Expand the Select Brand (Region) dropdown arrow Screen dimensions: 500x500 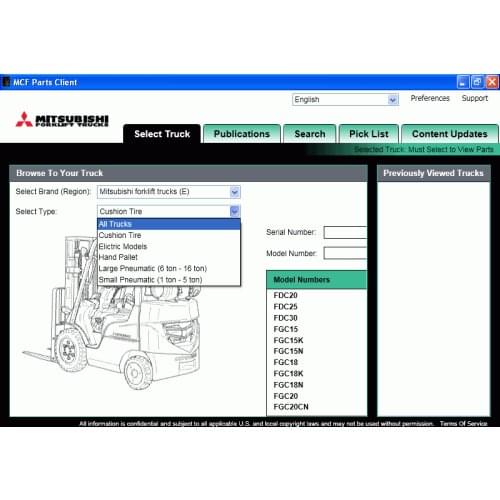(235, 192)
